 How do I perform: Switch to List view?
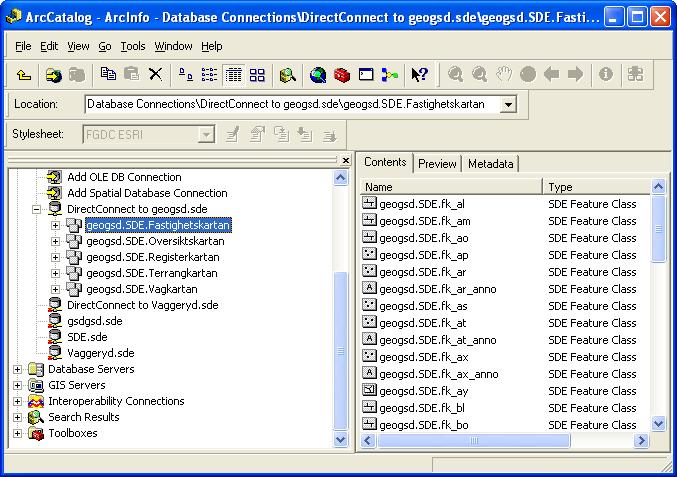point(209,75)
